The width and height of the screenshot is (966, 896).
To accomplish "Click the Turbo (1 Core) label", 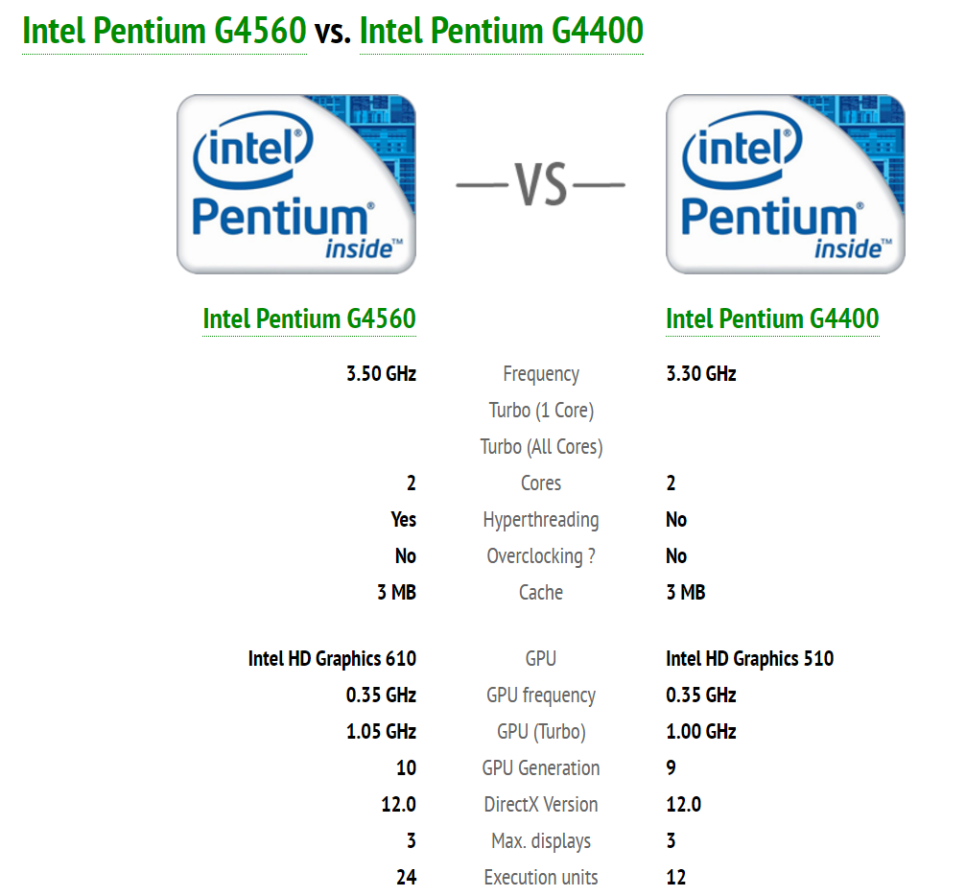I will (541, 410).
